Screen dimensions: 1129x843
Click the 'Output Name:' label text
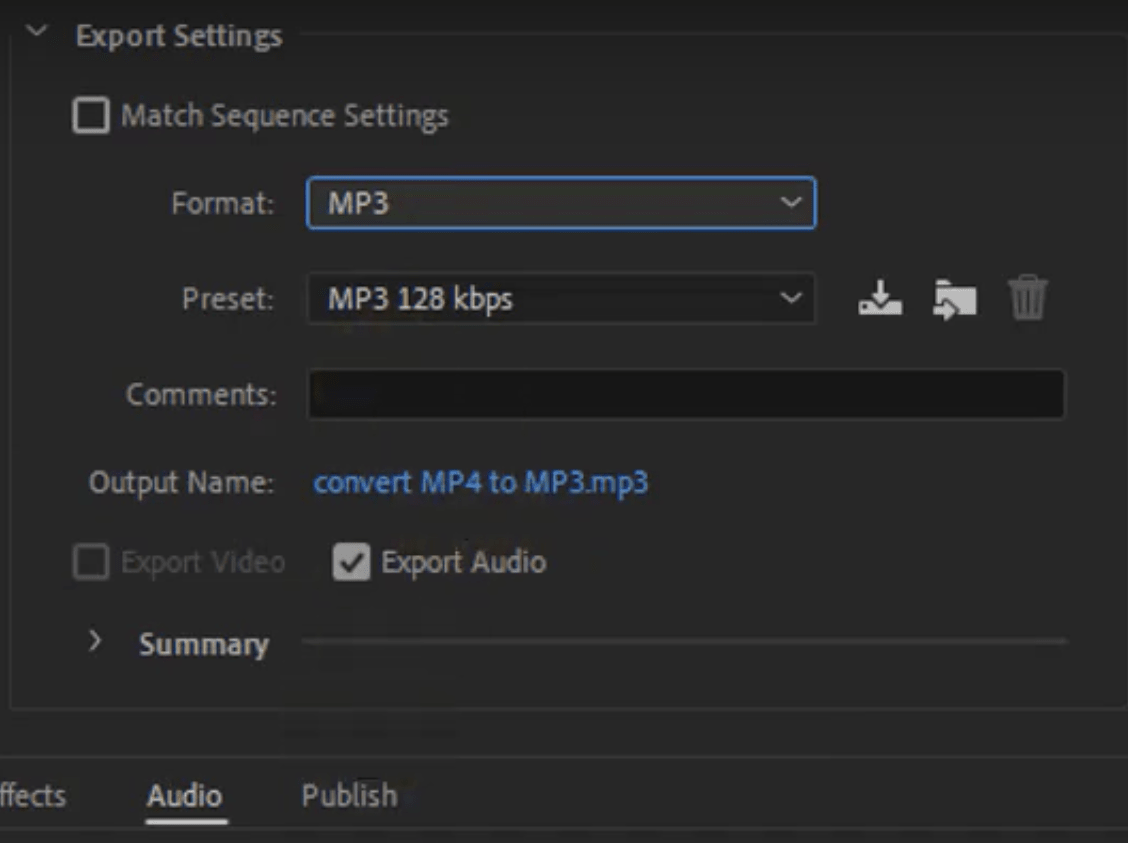tap(181, 483)
